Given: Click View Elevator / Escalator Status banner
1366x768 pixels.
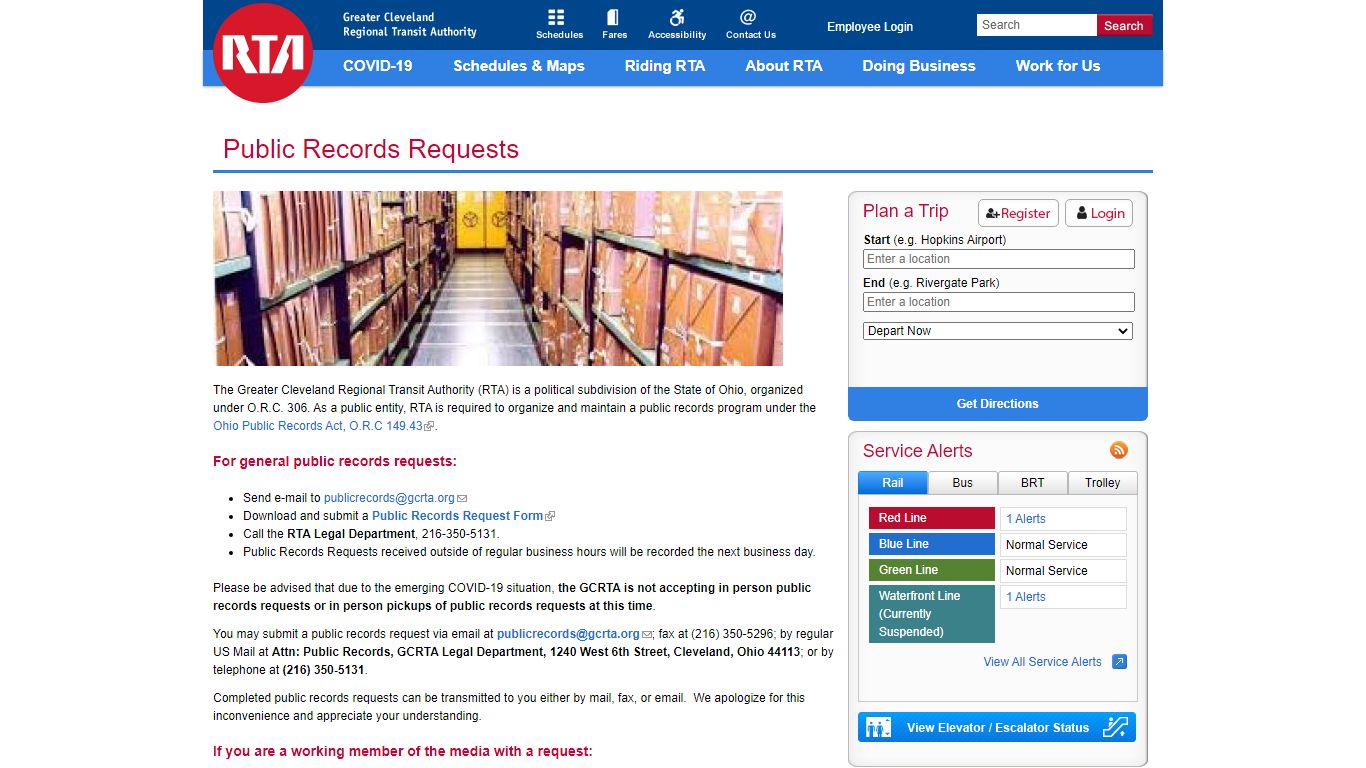Looking at the screenshot, I should click(x=997, y=727).
